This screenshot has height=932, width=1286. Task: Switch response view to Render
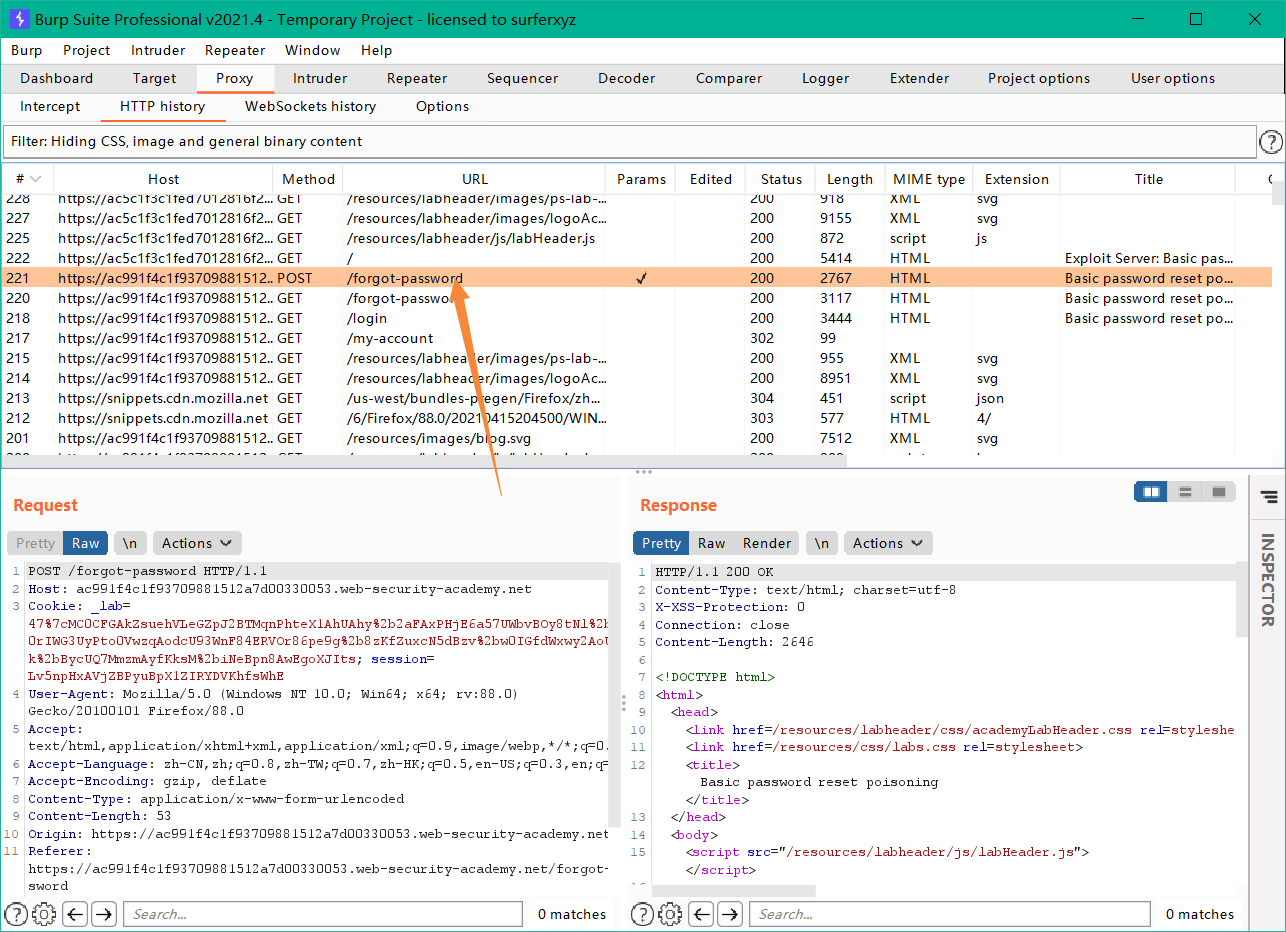click(767, 543)
